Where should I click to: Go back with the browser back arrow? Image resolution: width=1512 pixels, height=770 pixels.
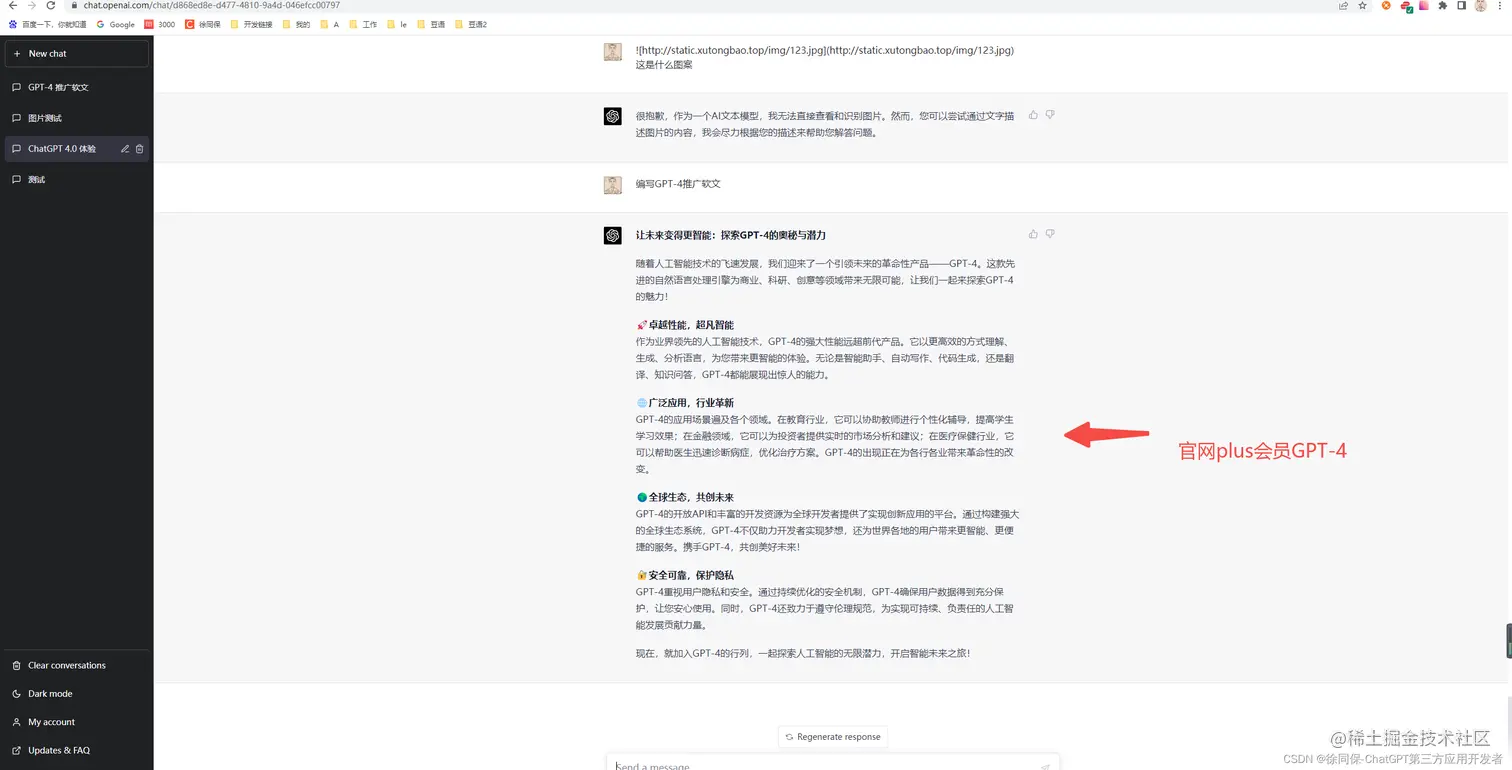coord(12,5)
